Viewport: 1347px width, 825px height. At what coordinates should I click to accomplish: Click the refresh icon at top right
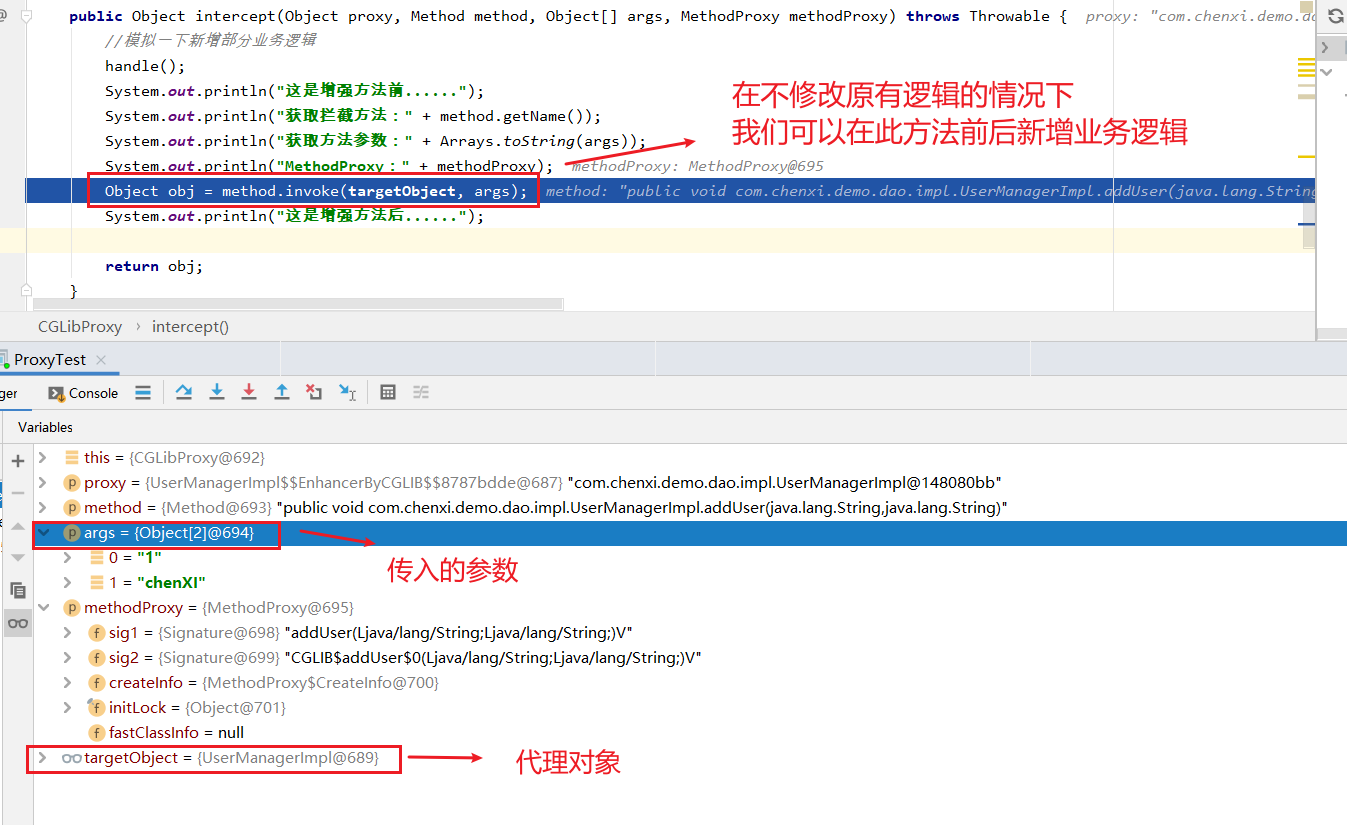coord(1335,16)
